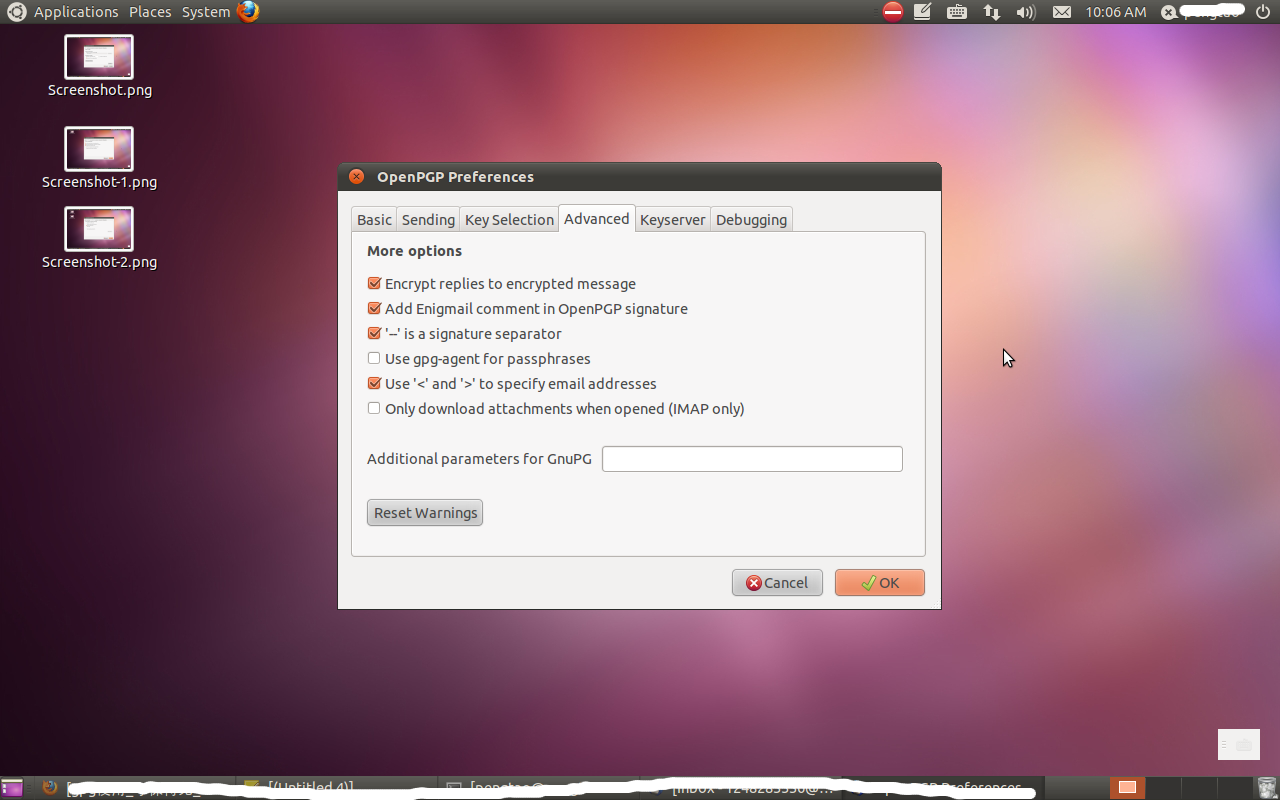Screen dimensions: 1280x800
Task: Open the Keyserver tab
Action: coord(673,220)
